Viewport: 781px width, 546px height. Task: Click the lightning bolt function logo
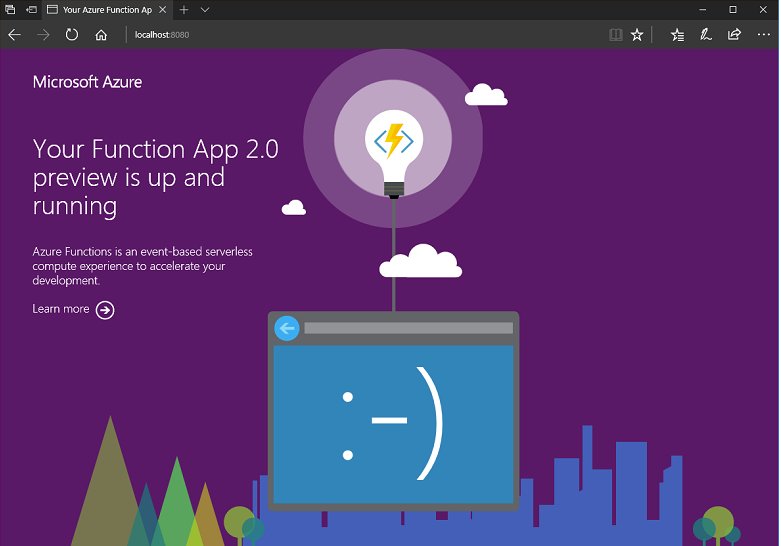394,140
